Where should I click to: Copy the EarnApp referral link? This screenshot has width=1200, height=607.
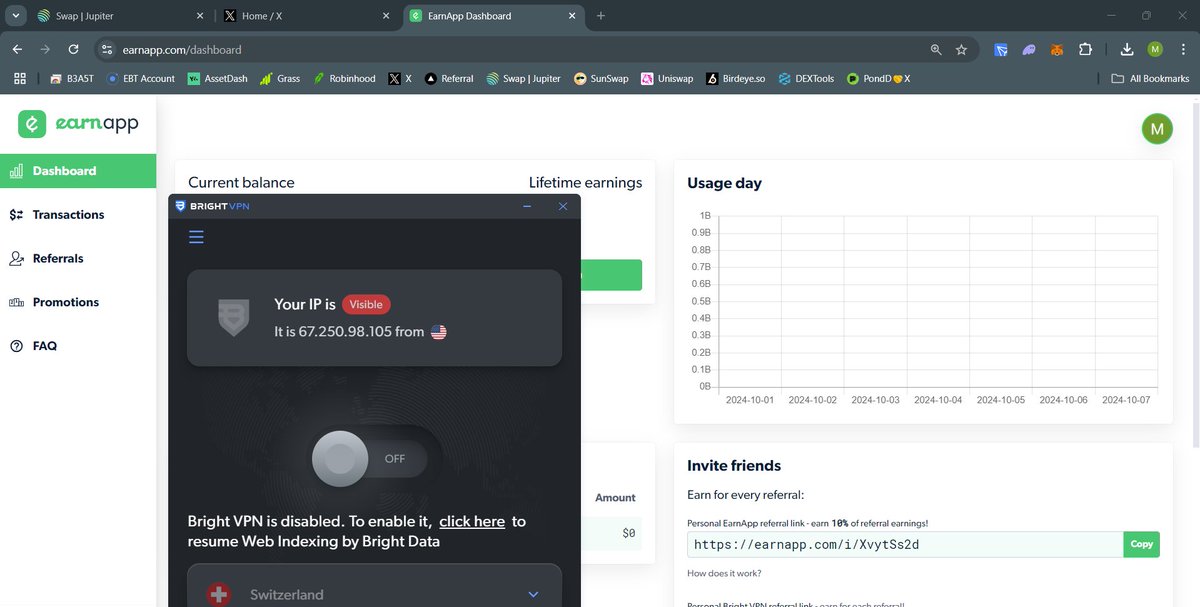1141,544
